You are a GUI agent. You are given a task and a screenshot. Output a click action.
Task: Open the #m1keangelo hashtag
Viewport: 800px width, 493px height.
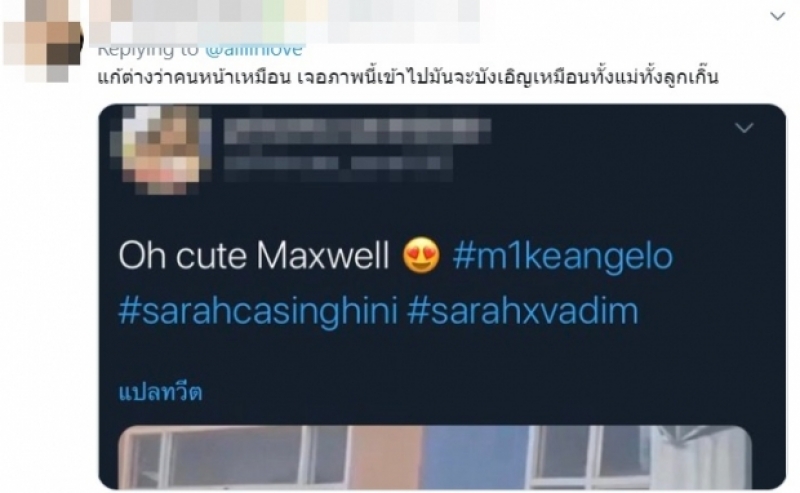click(563, 256)
